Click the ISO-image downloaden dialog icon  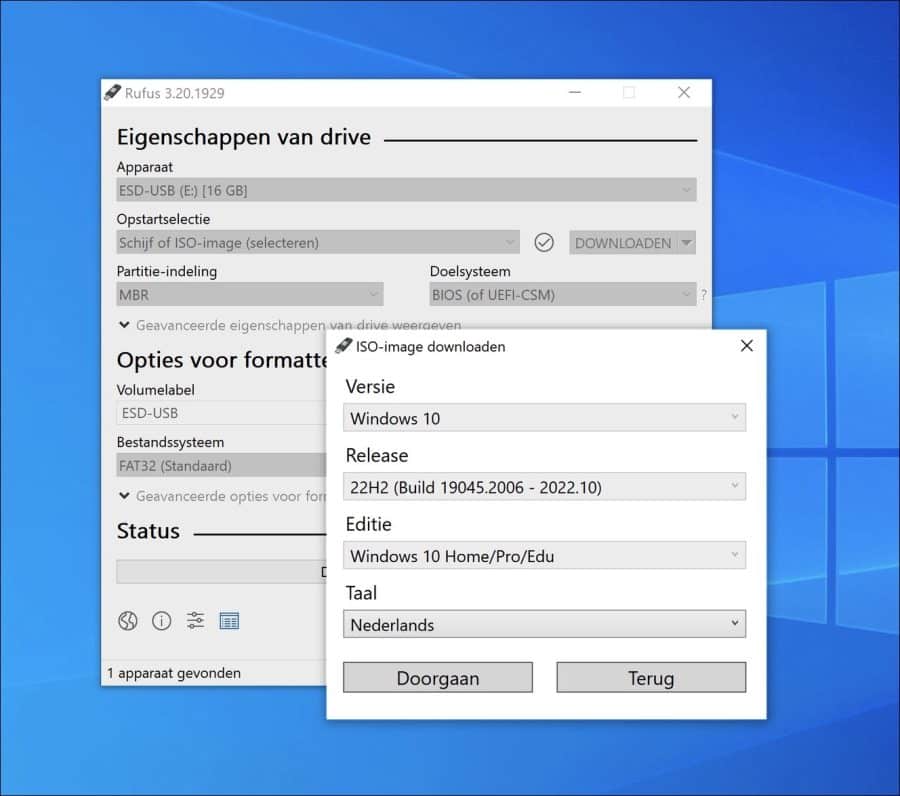click(343, 346)
